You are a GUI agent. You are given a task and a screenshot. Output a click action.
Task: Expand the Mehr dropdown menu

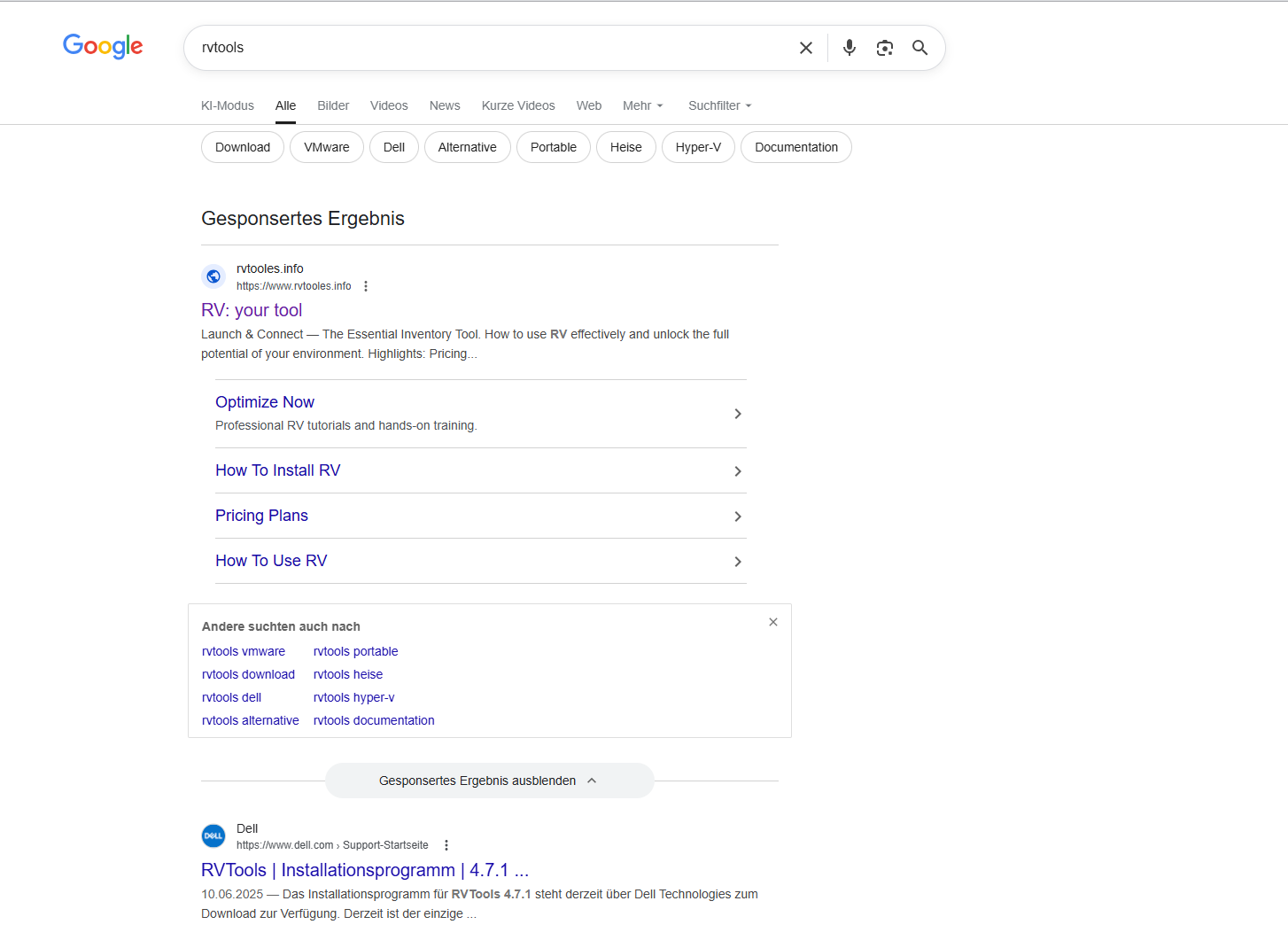click(x=642, y=105)
